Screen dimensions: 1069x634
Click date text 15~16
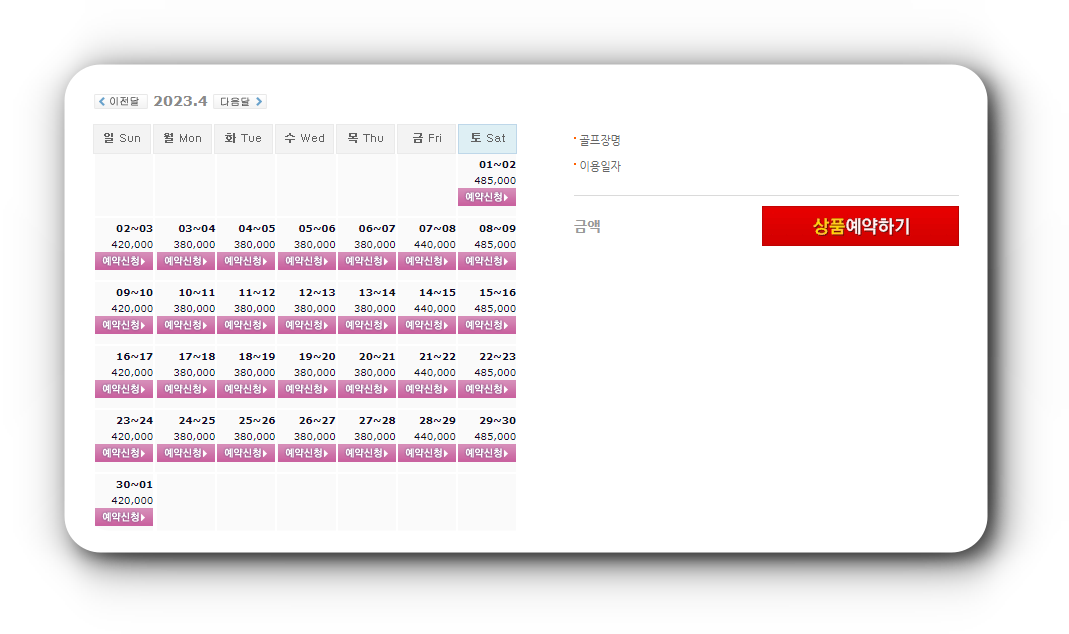(498, 293)
